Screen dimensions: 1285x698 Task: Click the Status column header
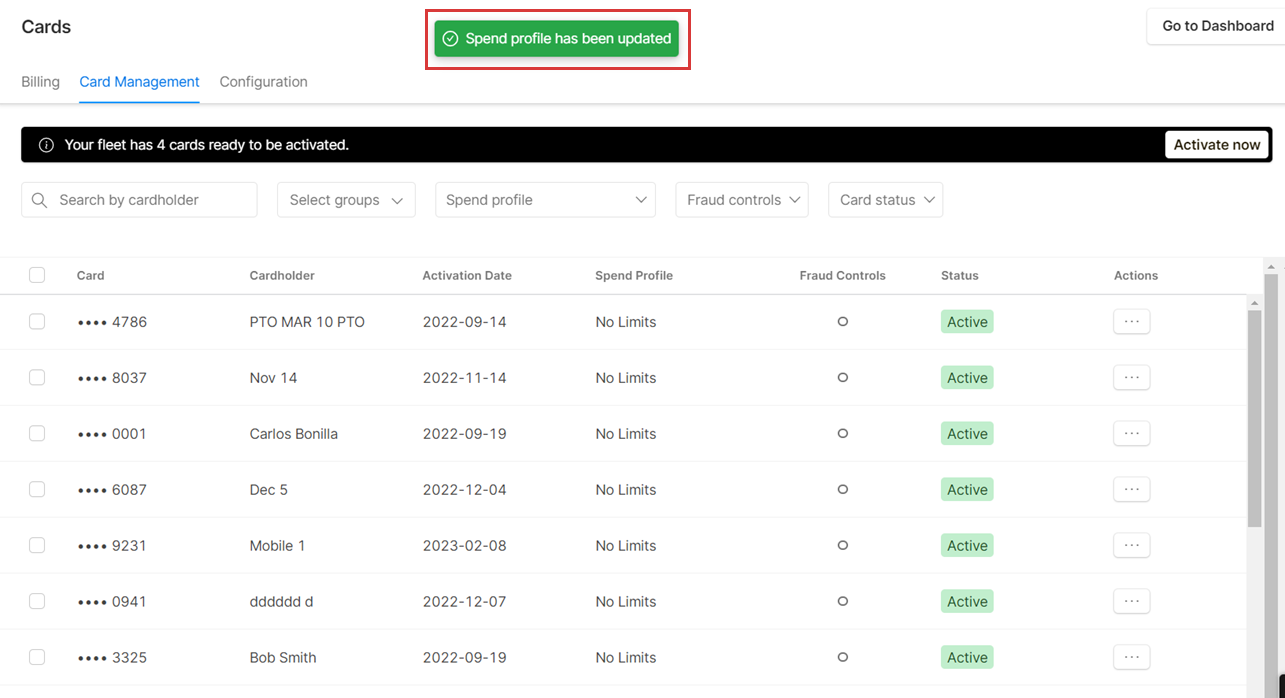(x=960, y=275)
